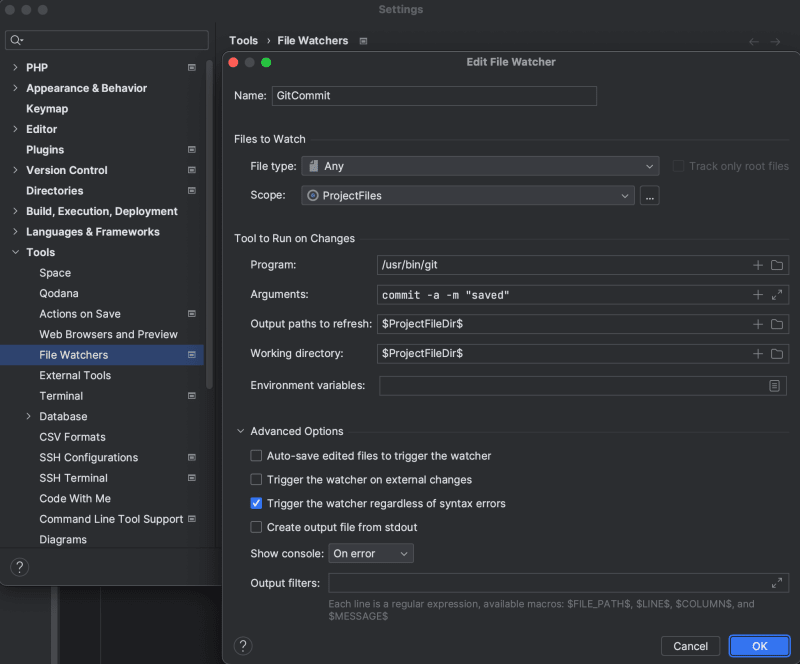This screenshot has height=664, width=800.
Task: Expand Appearance & Behavior node
Action: (x=15, y=88)
